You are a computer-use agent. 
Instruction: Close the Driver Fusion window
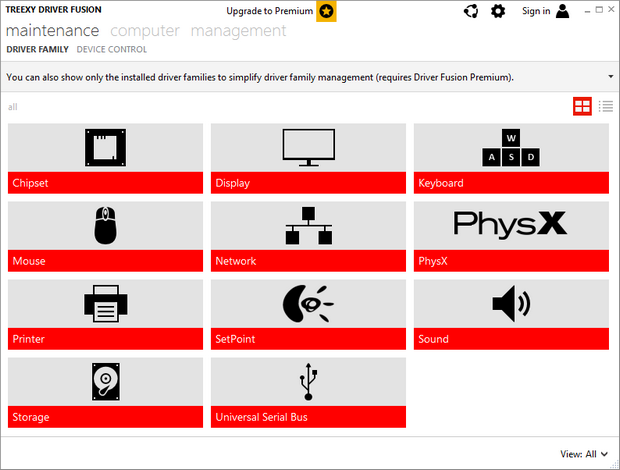point(611,9)
